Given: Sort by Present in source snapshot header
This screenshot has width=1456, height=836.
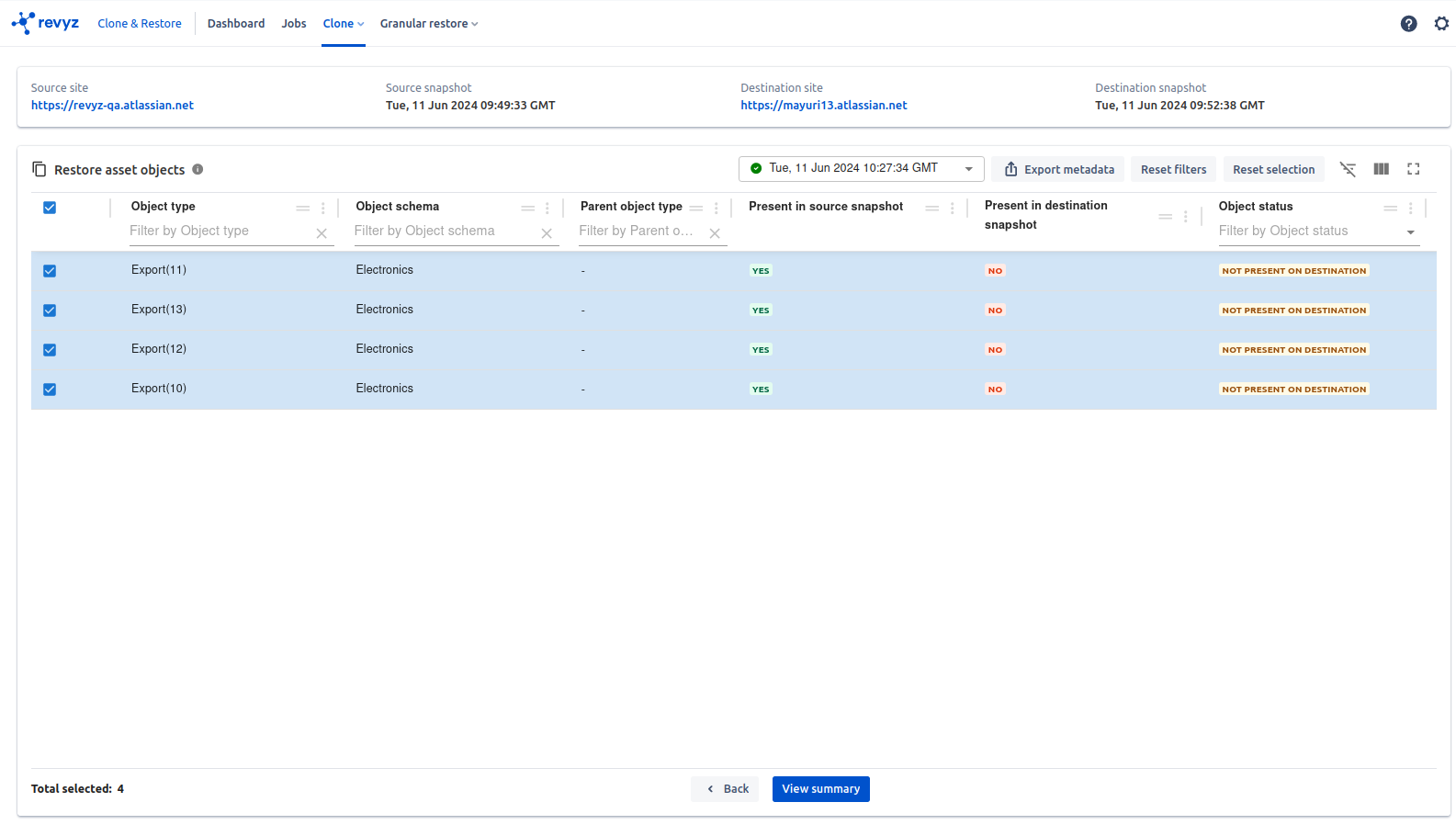Looking at the screenshot, I should 826,207.
